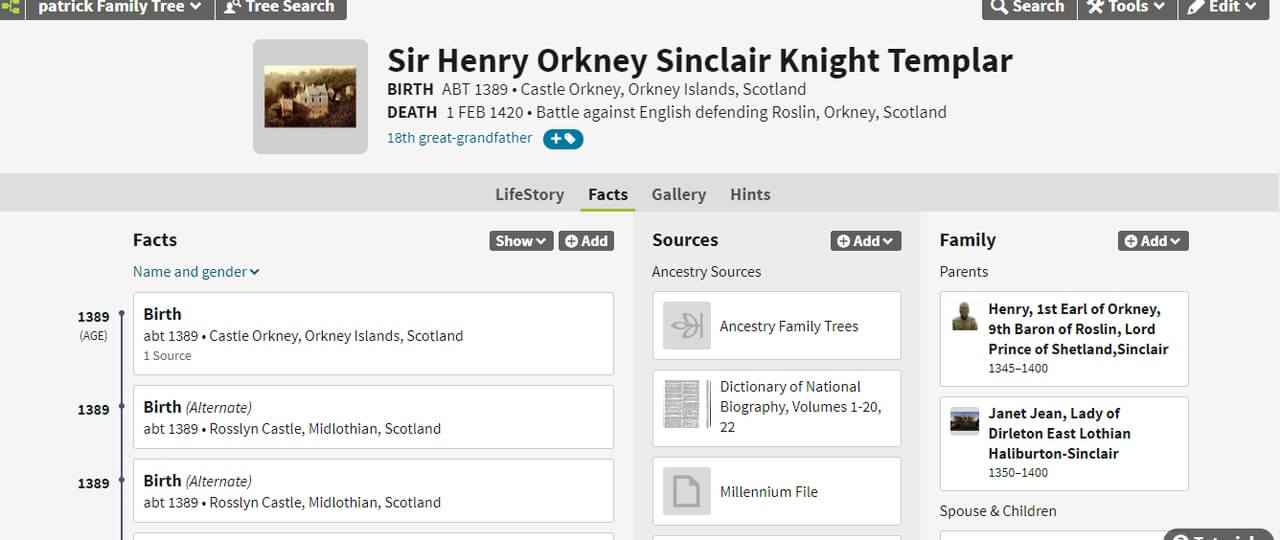
Task: Open the Hints tab
Action: [x=750, y=195]
